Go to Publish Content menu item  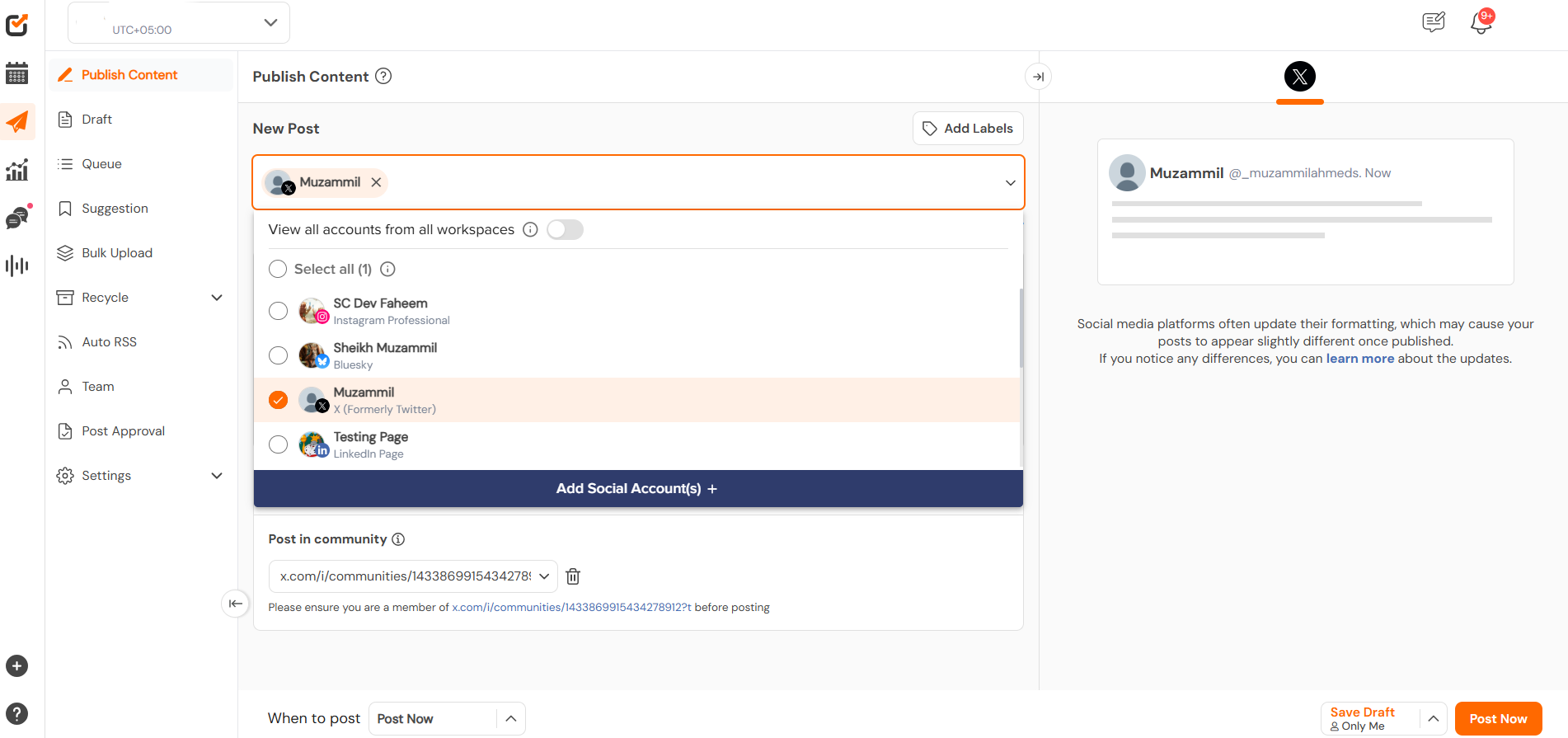[x=141, y=75]
